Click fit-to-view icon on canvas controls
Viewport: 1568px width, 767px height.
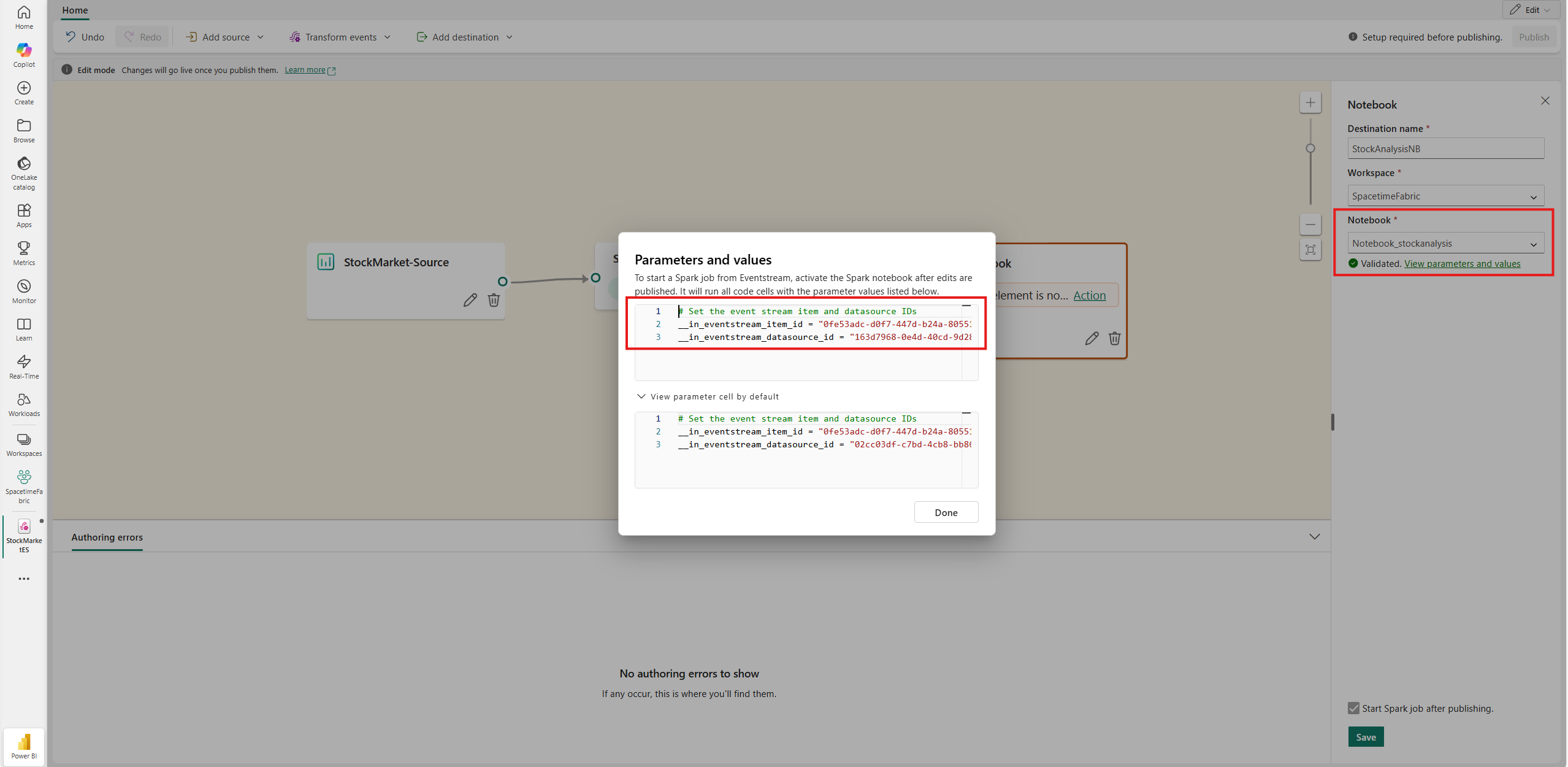click(1310, 250)
